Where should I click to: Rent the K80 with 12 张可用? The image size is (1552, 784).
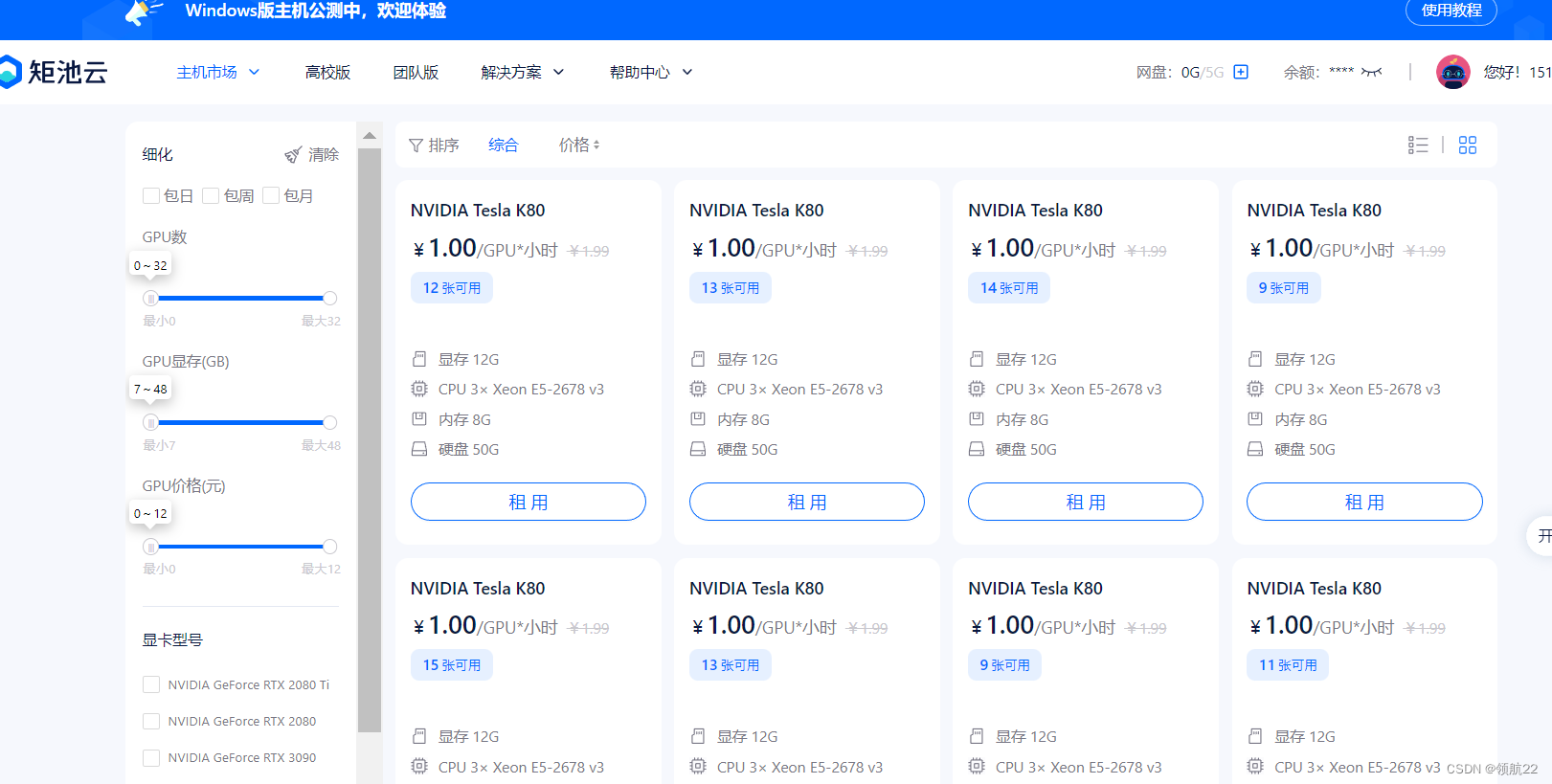tap(529, 502)
